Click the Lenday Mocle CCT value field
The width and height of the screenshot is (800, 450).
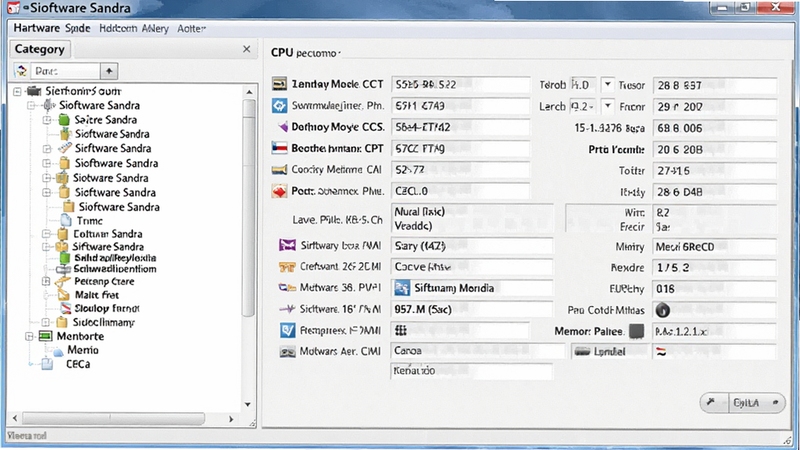point(461,85)
